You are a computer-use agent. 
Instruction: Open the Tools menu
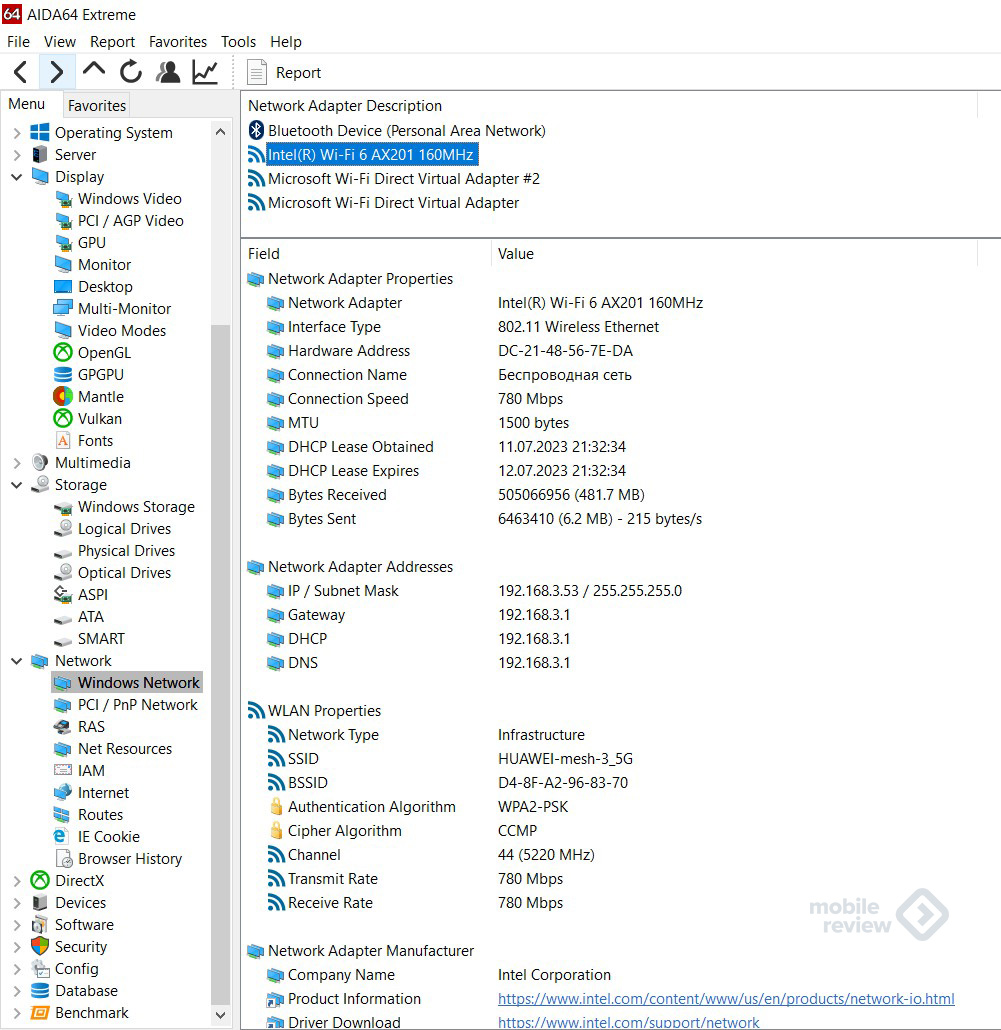click(x=238, y=41)
